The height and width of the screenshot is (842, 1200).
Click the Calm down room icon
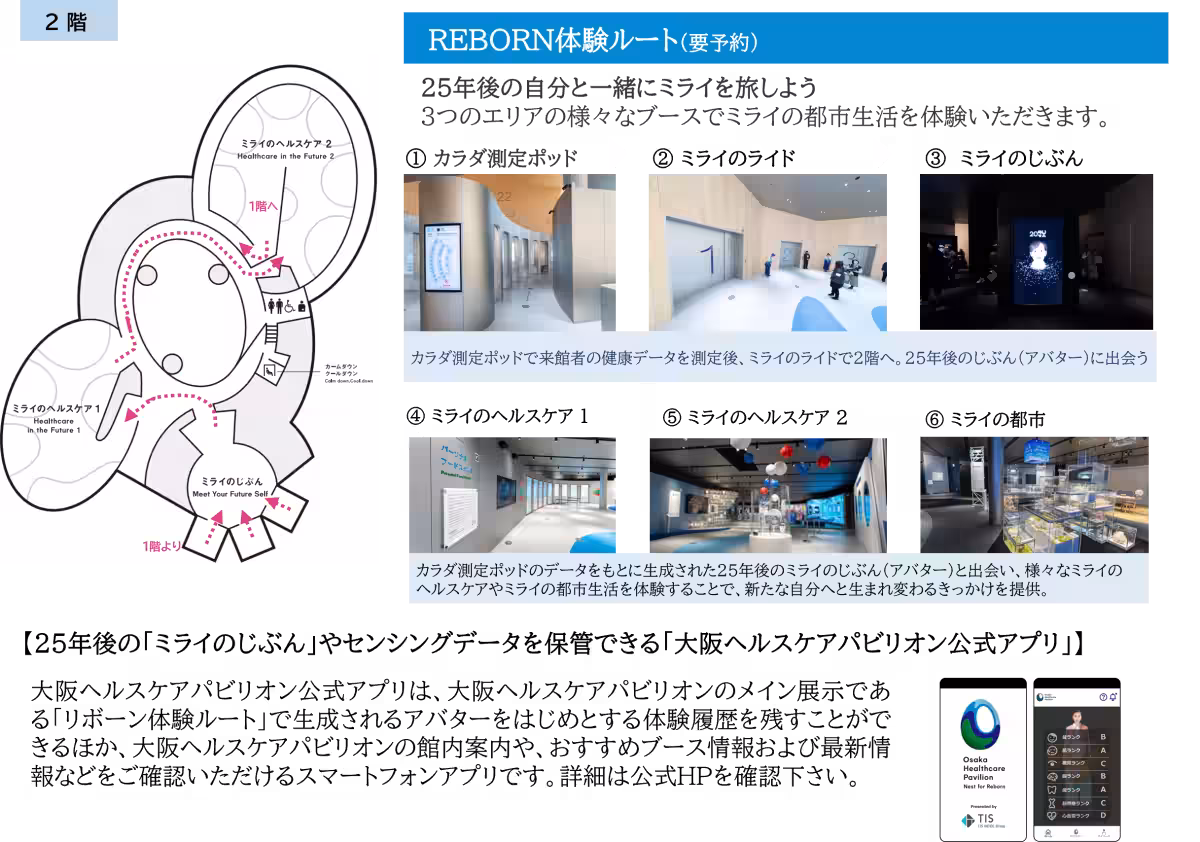click(x=270, y=371)
